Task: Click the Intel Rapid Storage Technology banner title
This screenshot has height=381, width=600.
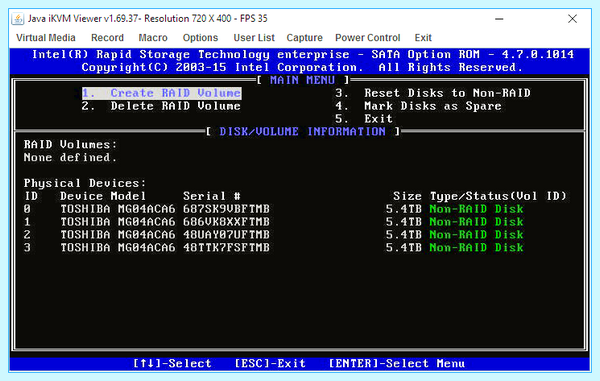Action: tap(303, 55)
